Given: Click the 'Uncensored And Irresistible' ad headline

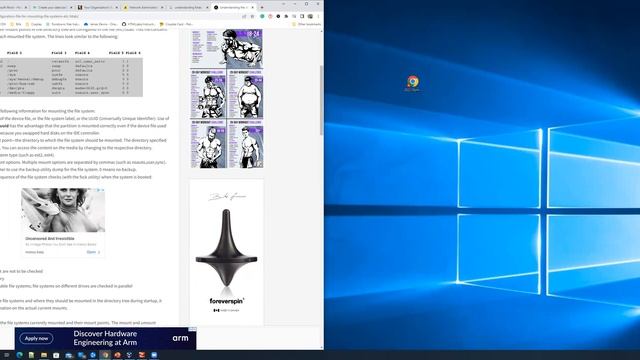Looking at the screenshot, I should pos(50,238).
